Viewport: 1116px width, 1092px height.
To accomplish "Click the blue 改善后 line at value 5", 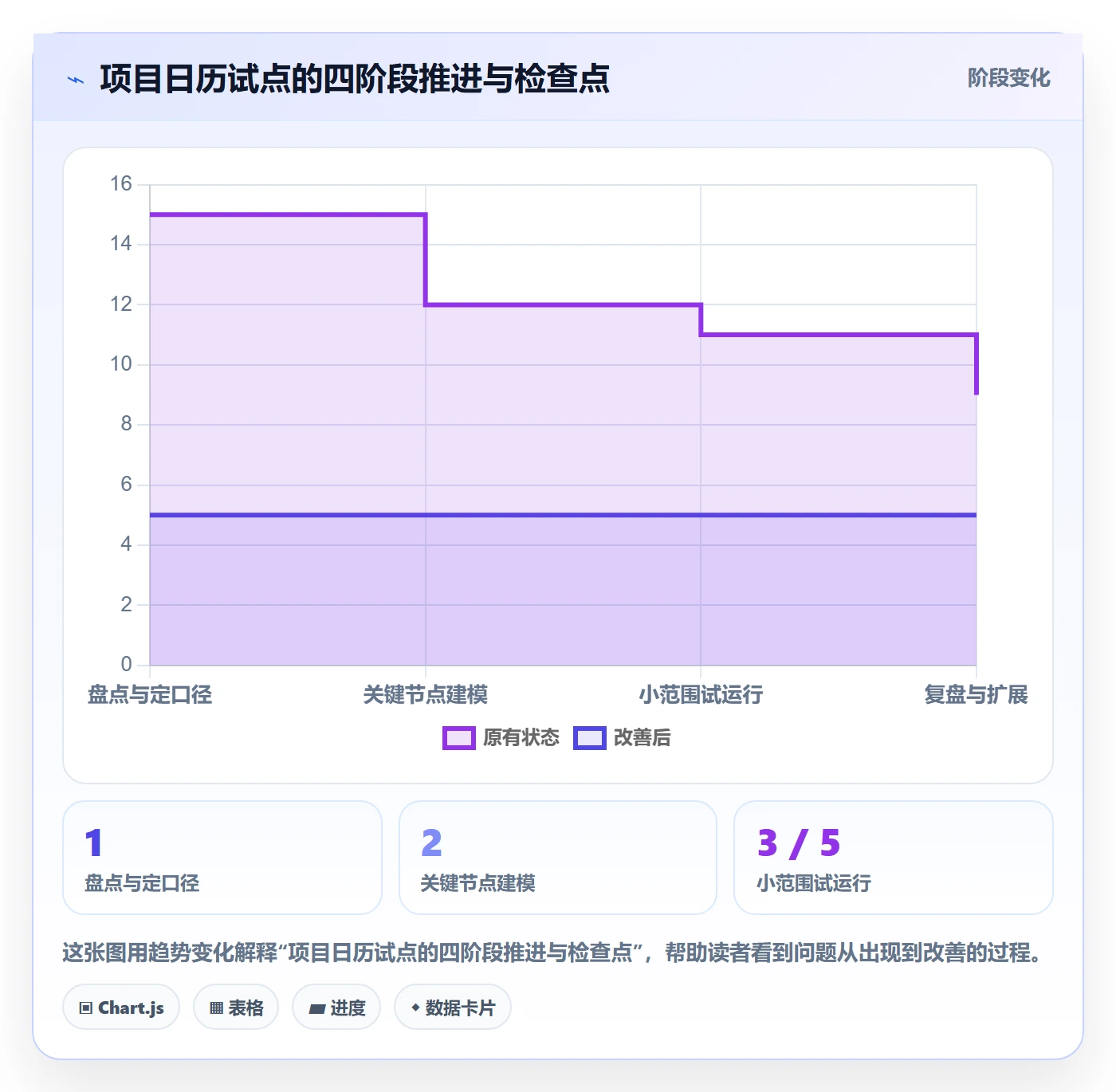I will coord(563,515).
